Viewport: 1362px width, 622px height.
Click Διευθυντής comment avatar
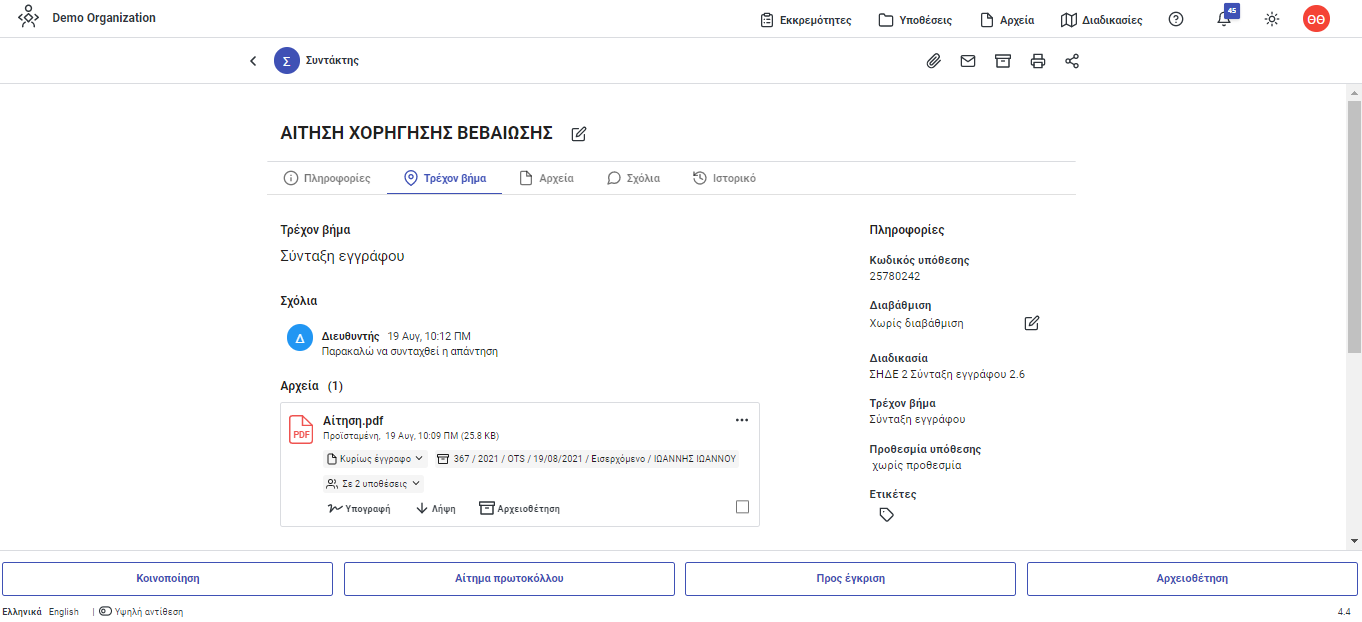[x=299, y=338]
